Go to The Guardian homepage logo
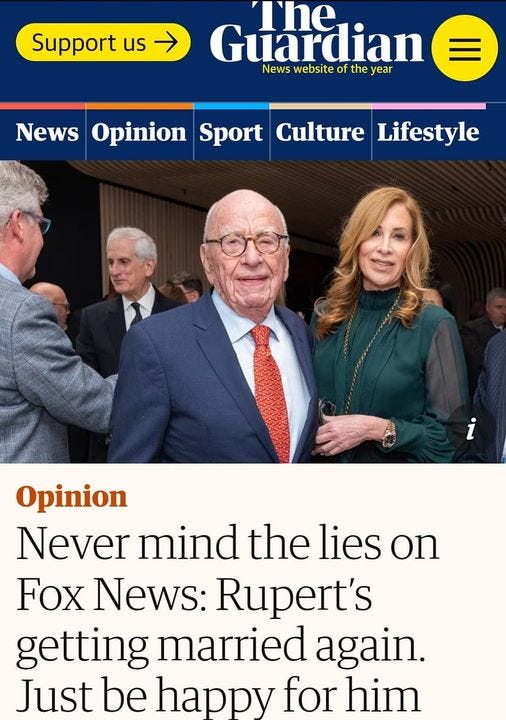 click(x=316, y=33)
